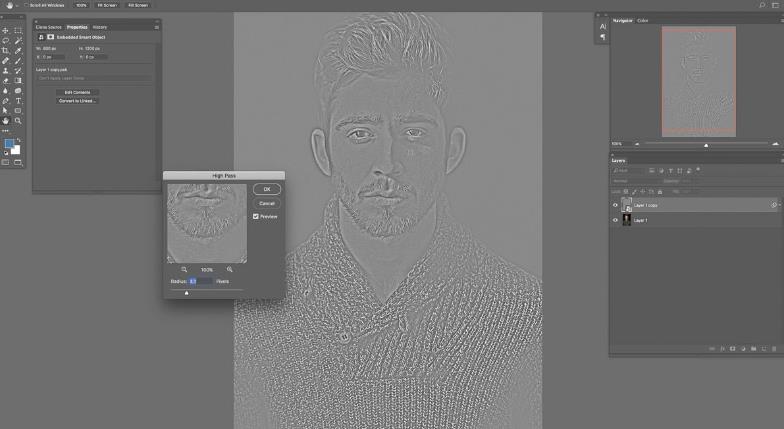
Task: Click the 100% button in options bar
Action: (x=81, y=5)
